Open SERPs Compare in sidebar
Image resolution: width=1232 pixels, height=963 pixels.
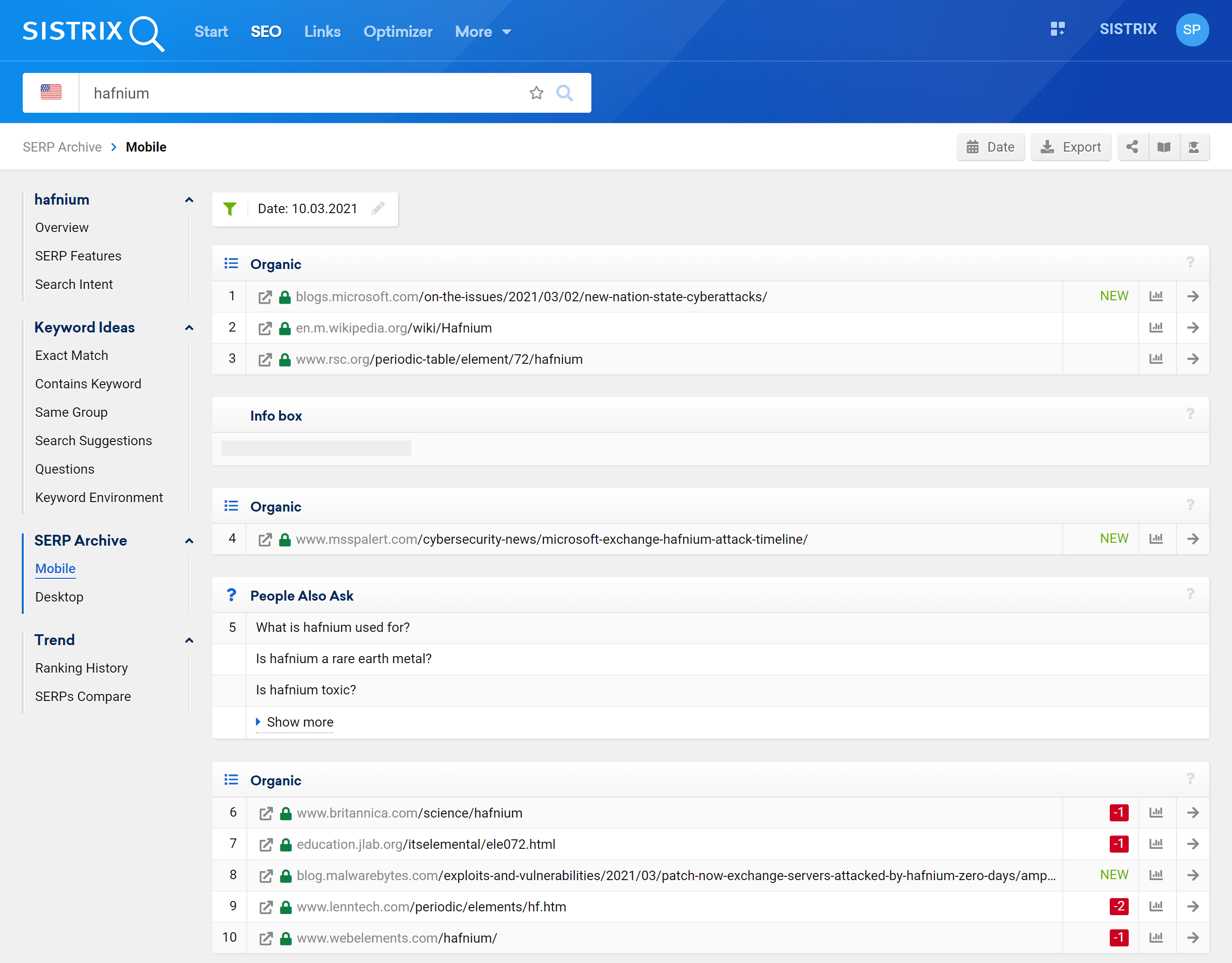[83, 696]
